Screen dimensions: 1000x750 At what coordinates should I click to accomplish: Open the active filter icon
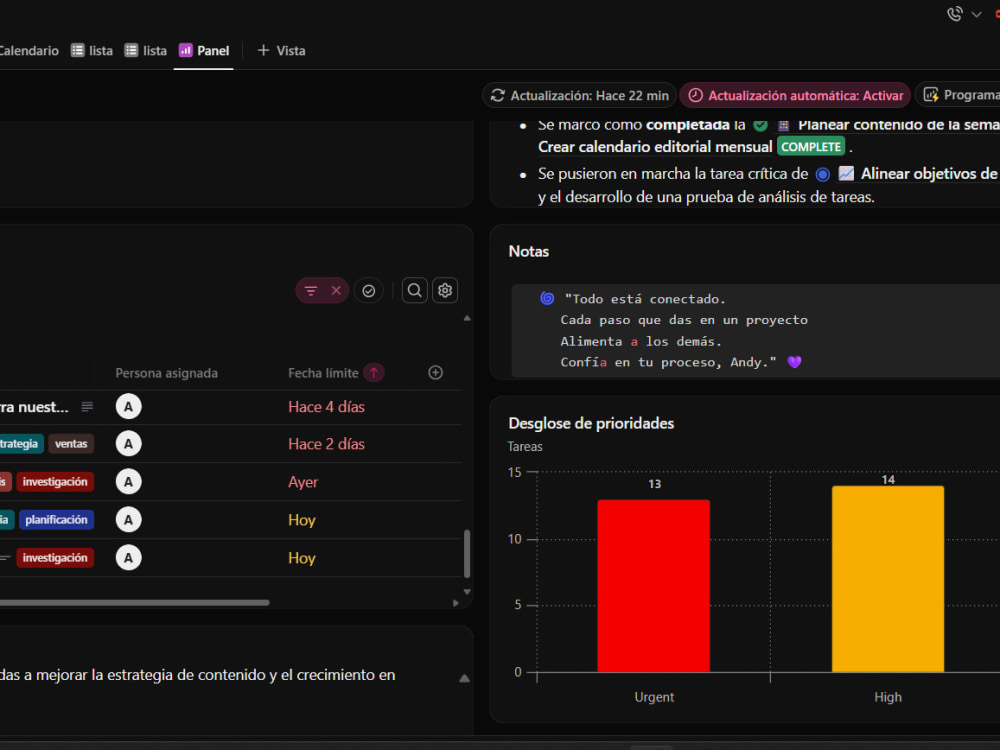(x=311, y=291)
